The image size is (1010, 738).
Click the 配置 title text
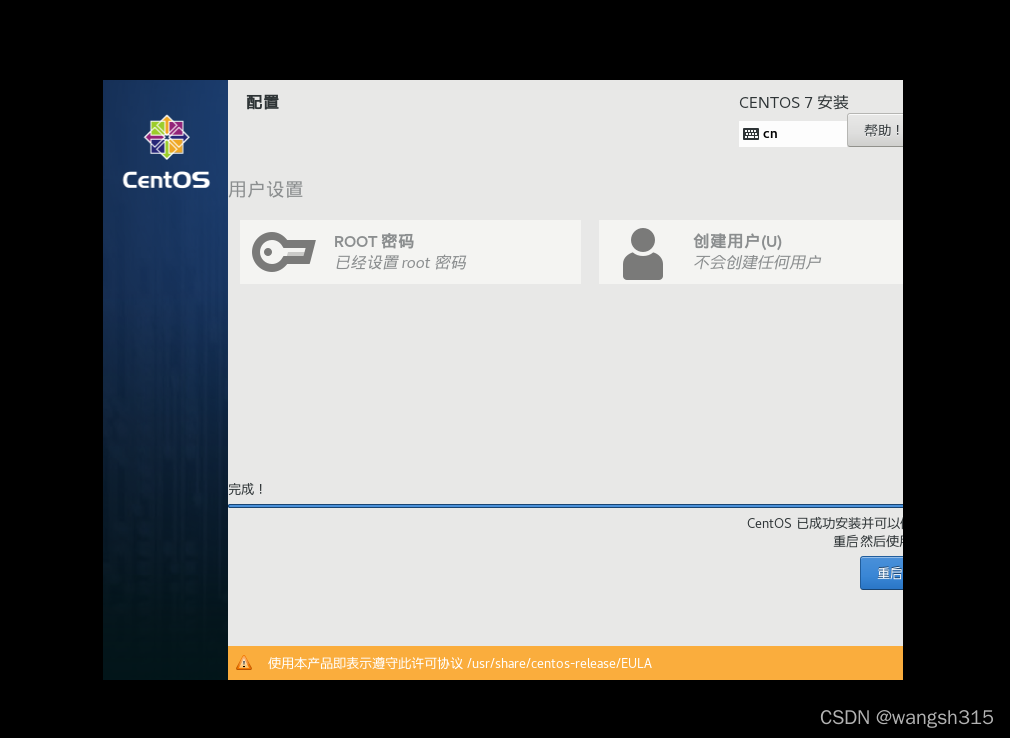pos(263,102)
